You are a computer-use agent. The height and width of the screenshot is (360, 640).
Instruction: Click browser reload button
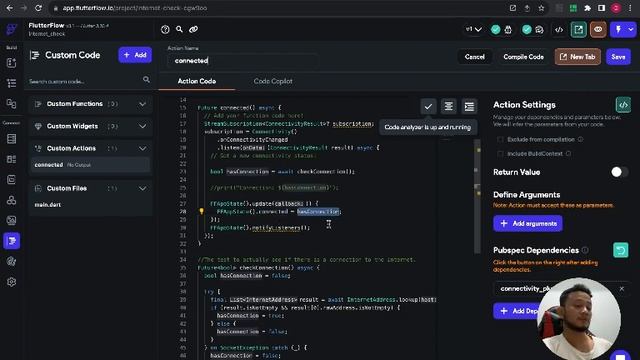(38, 8)
